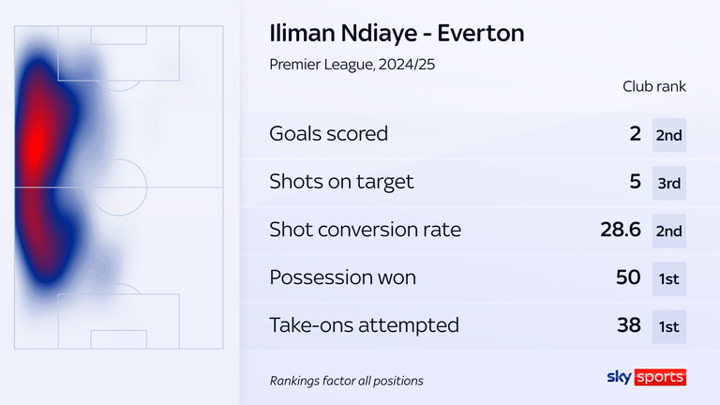Select the Shots on target label

341,182
